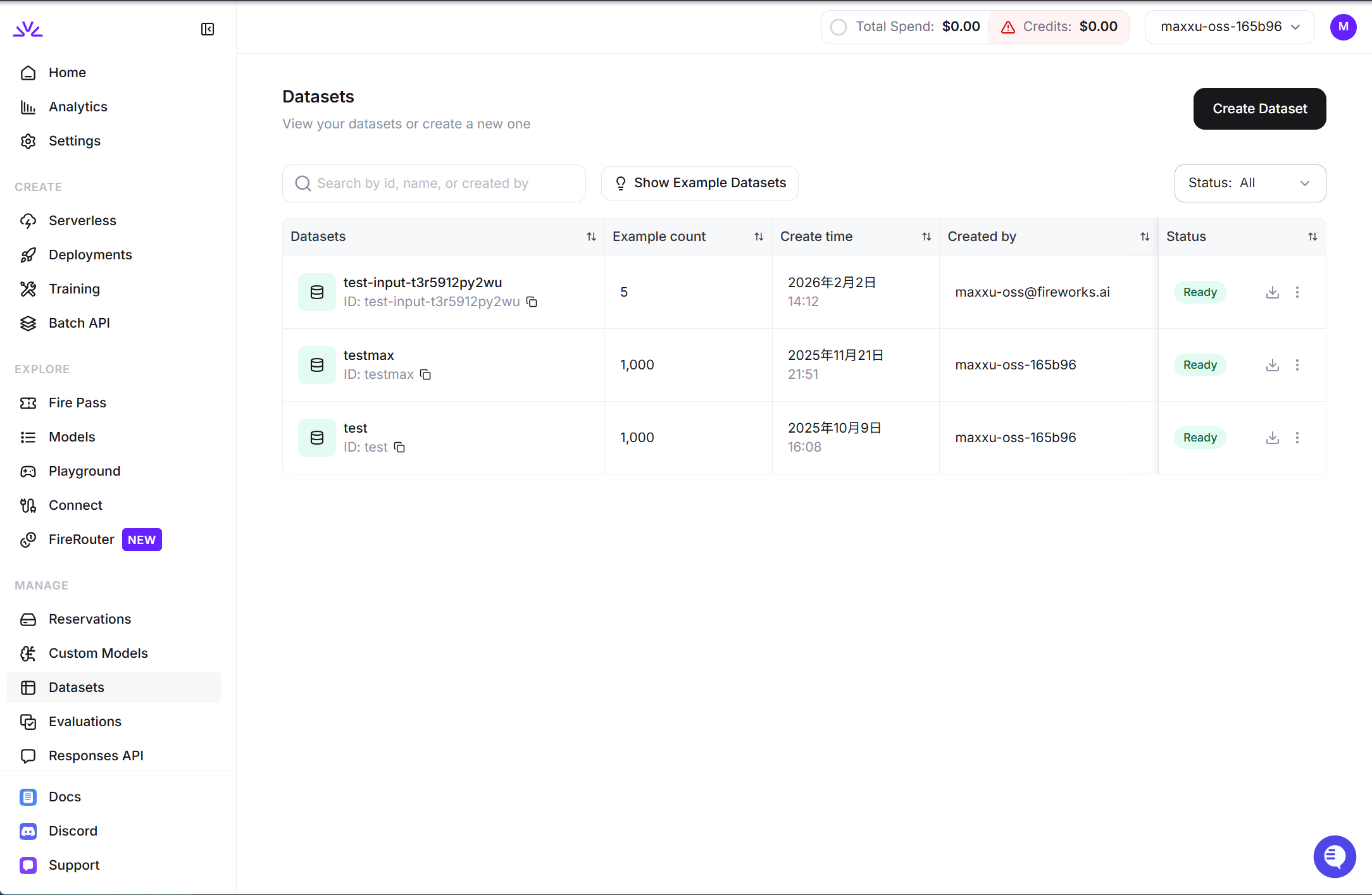
Task: Open the testmax dataset name
Action: [368, 355]
